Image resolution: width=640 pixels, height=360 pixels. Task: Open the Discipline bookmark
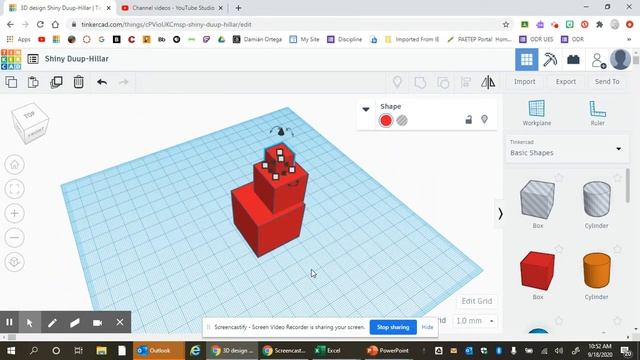tap(344, 39)
